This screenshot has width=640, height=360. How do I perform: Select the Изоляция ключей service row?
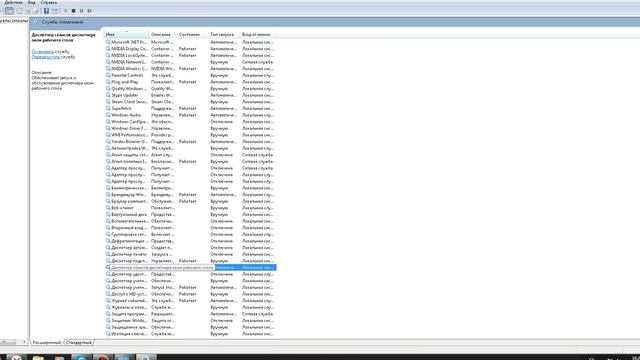tap(190, 334)
